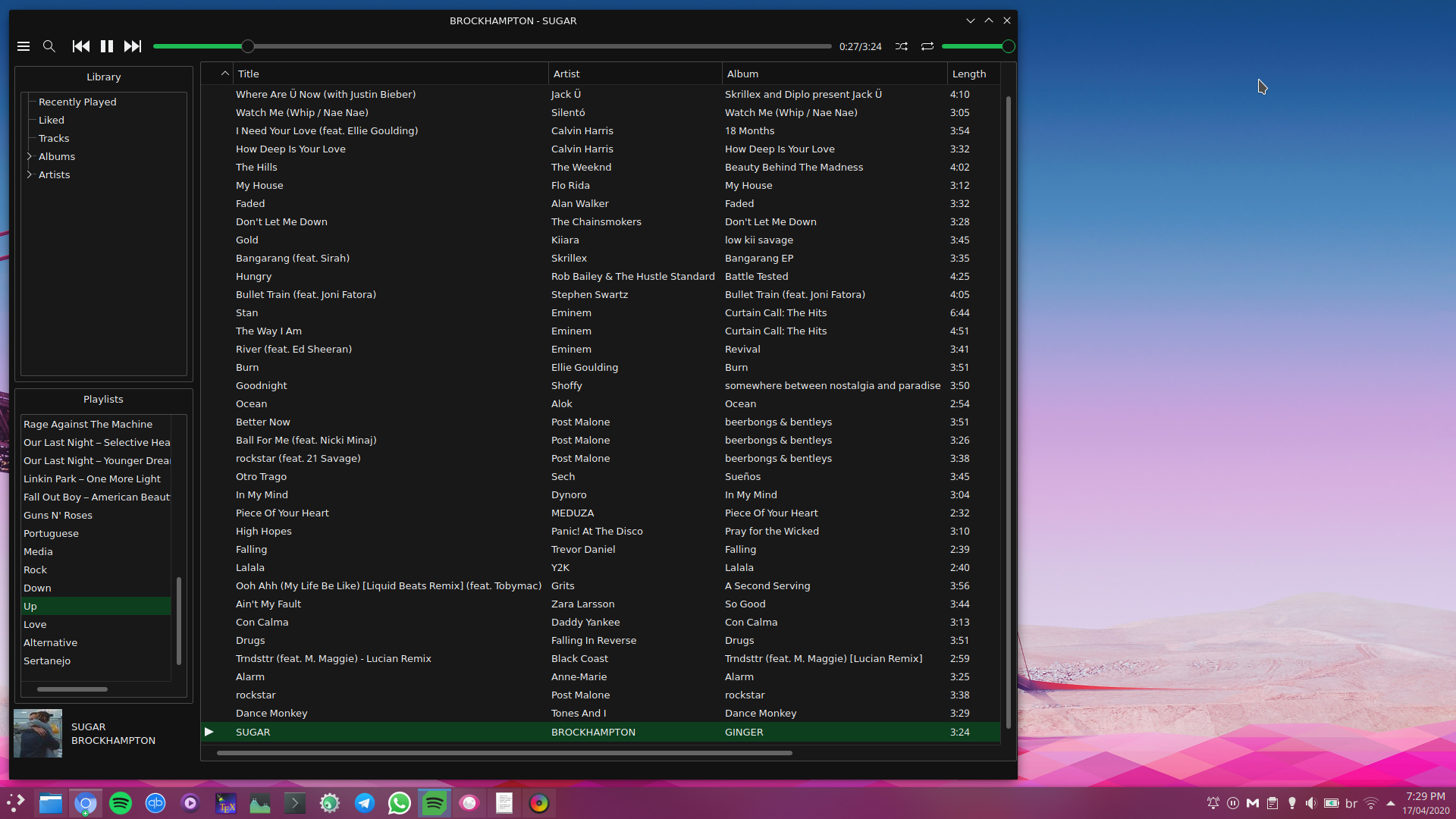1456x819 pixels.
Task: Open the hamburger menu in the player
Action: (x=24, y=46)
